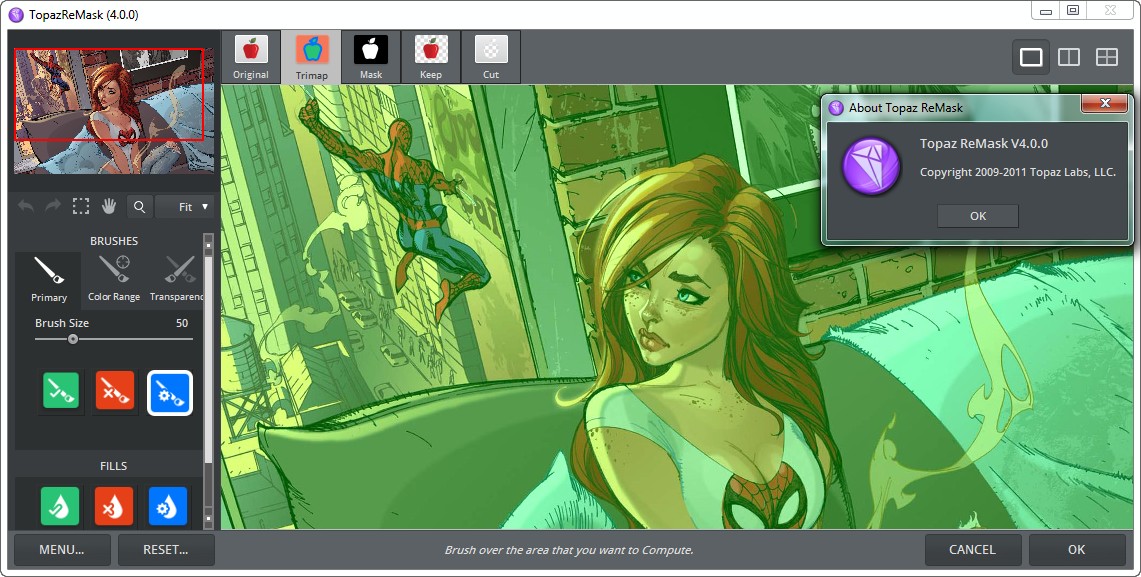The image size is (1141, 577).
Task: Click the purple Topaz logo in About dialog
Action: tap(871, 166)
